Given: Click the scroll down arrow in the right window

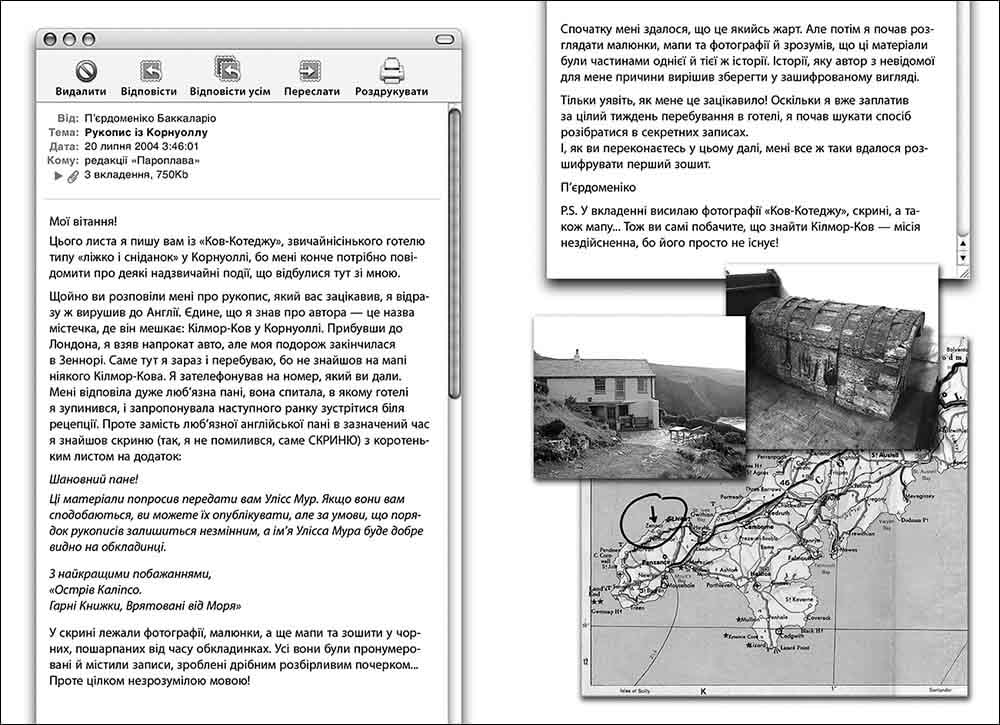Looking at the screenshot, I should point(963,258).
